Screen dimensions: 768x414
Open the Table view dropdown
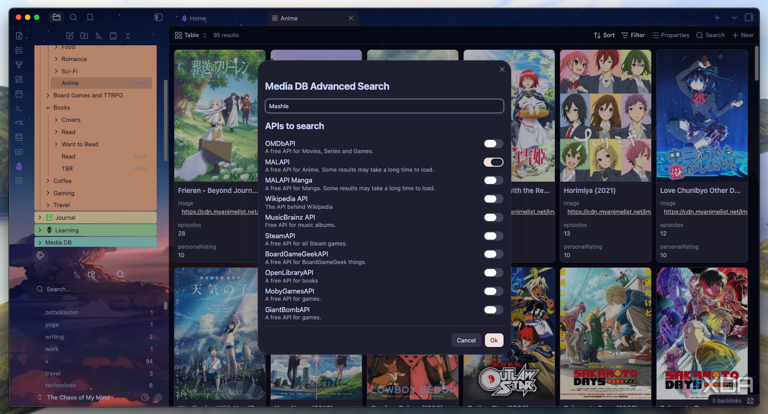click(x=191, y=35)
